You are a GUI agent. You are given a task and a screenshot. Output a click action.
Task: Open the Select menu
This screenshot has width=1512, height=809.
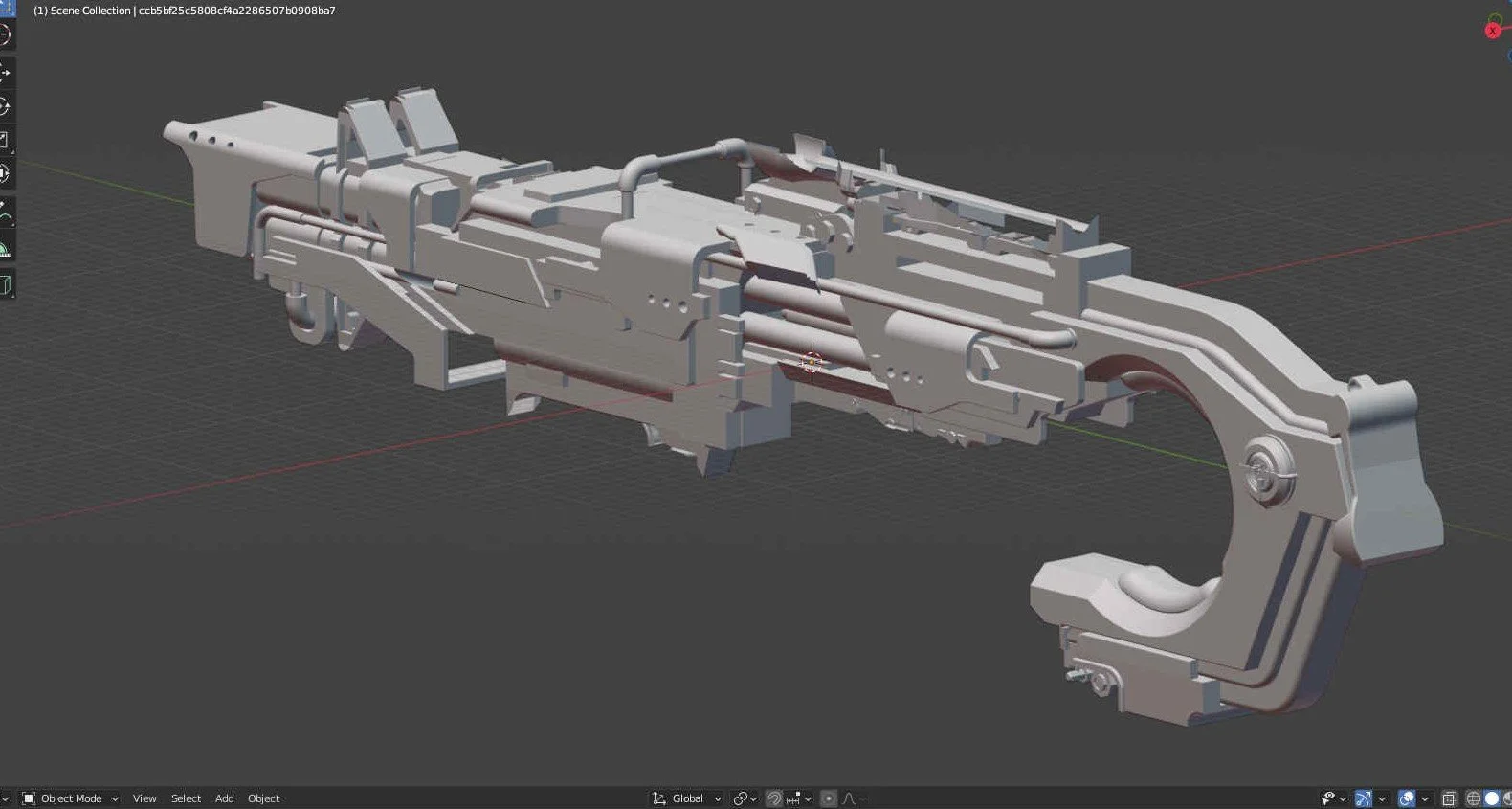tap(186, 798)
